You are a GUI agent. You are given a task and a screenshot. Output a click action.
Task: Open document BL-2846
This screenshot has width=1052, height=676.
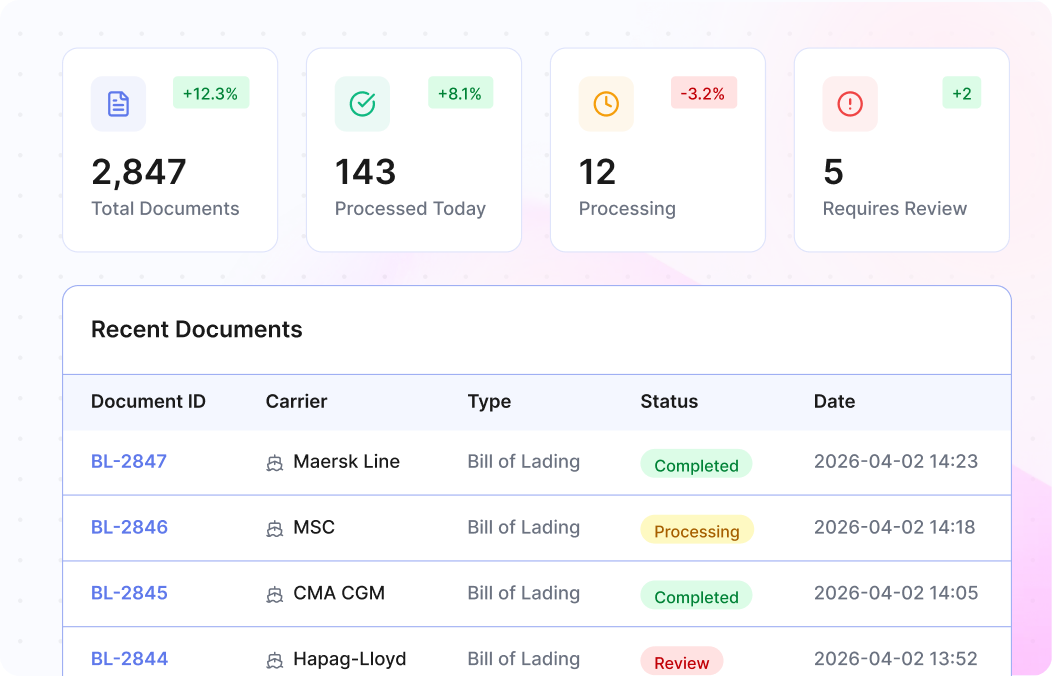tap(129, 527)
